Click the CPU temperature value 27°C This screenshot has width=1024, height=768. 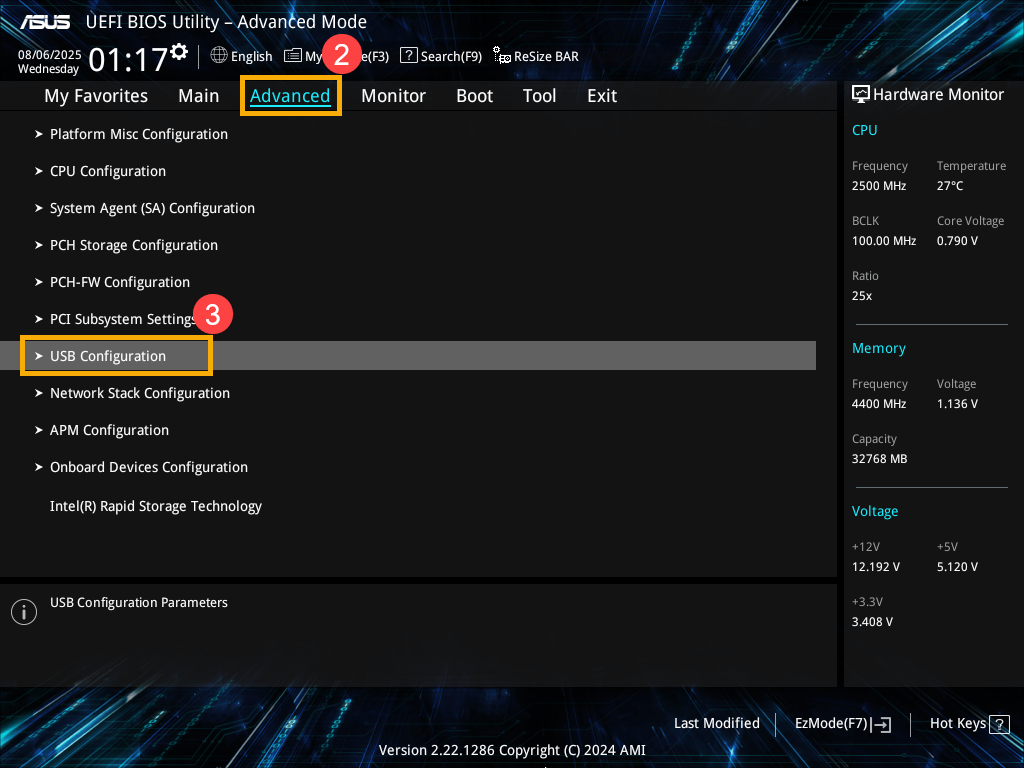point(950,186)
